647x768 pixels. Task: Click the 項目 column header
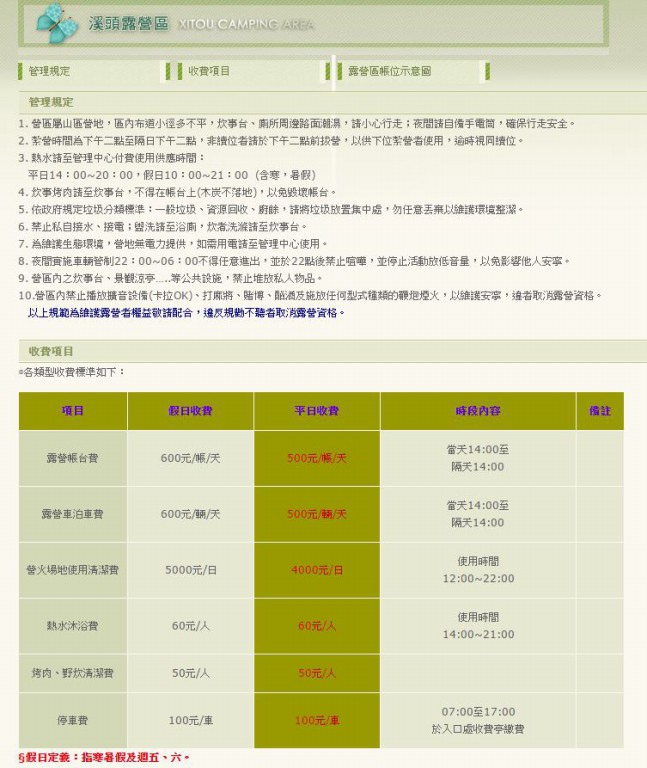click(72, 410)
